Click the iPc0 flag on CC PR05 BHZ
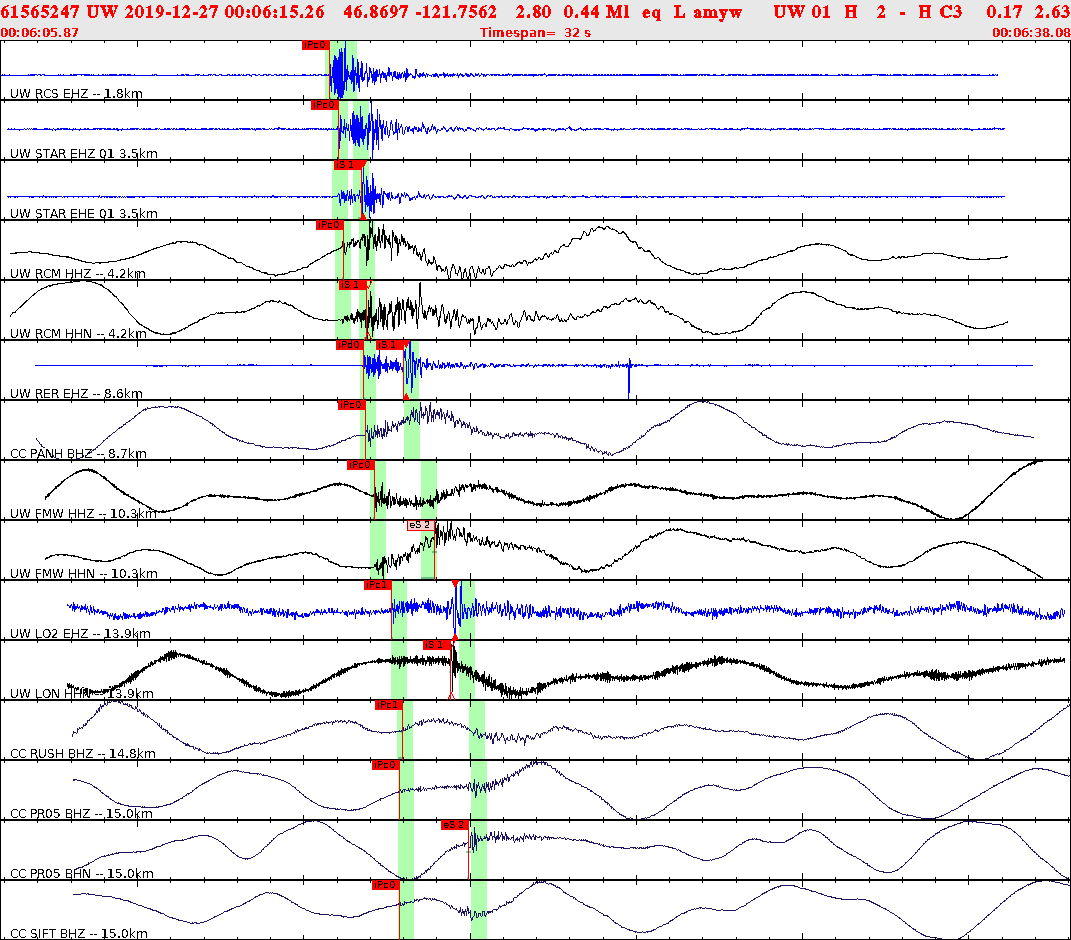Screen dimensions: 1071x940 pos(384,765)
